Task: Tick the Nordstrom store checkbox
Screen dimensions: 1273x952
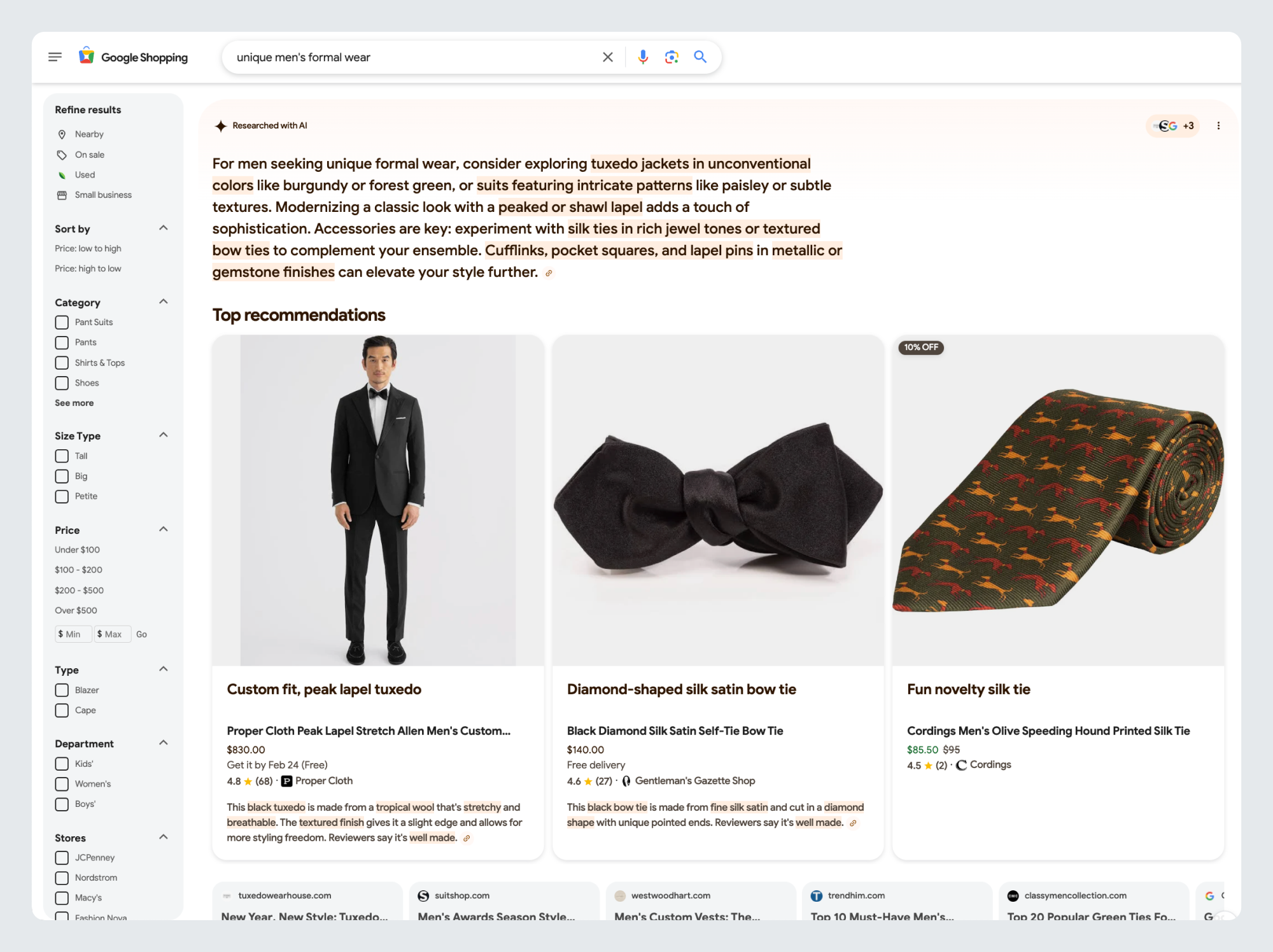Action: [62, 878]
